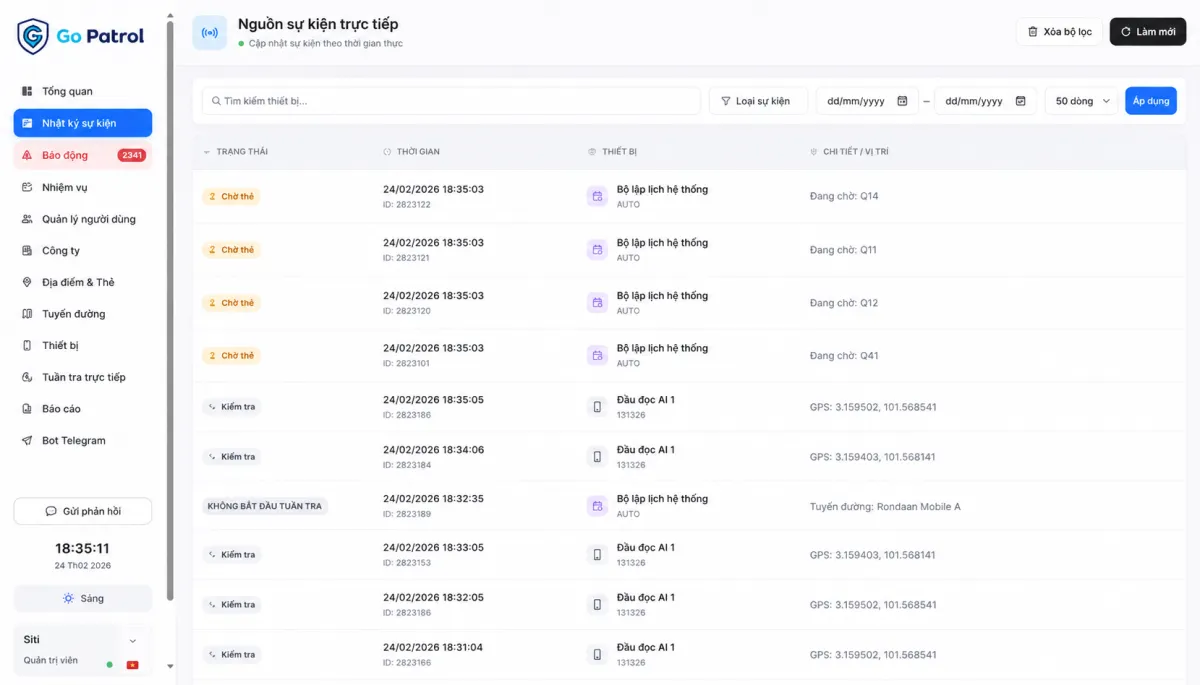Click the Tuyến đường map icon
The height and width of the screenshot is (685, 1200).
click(x=27, y=314)
